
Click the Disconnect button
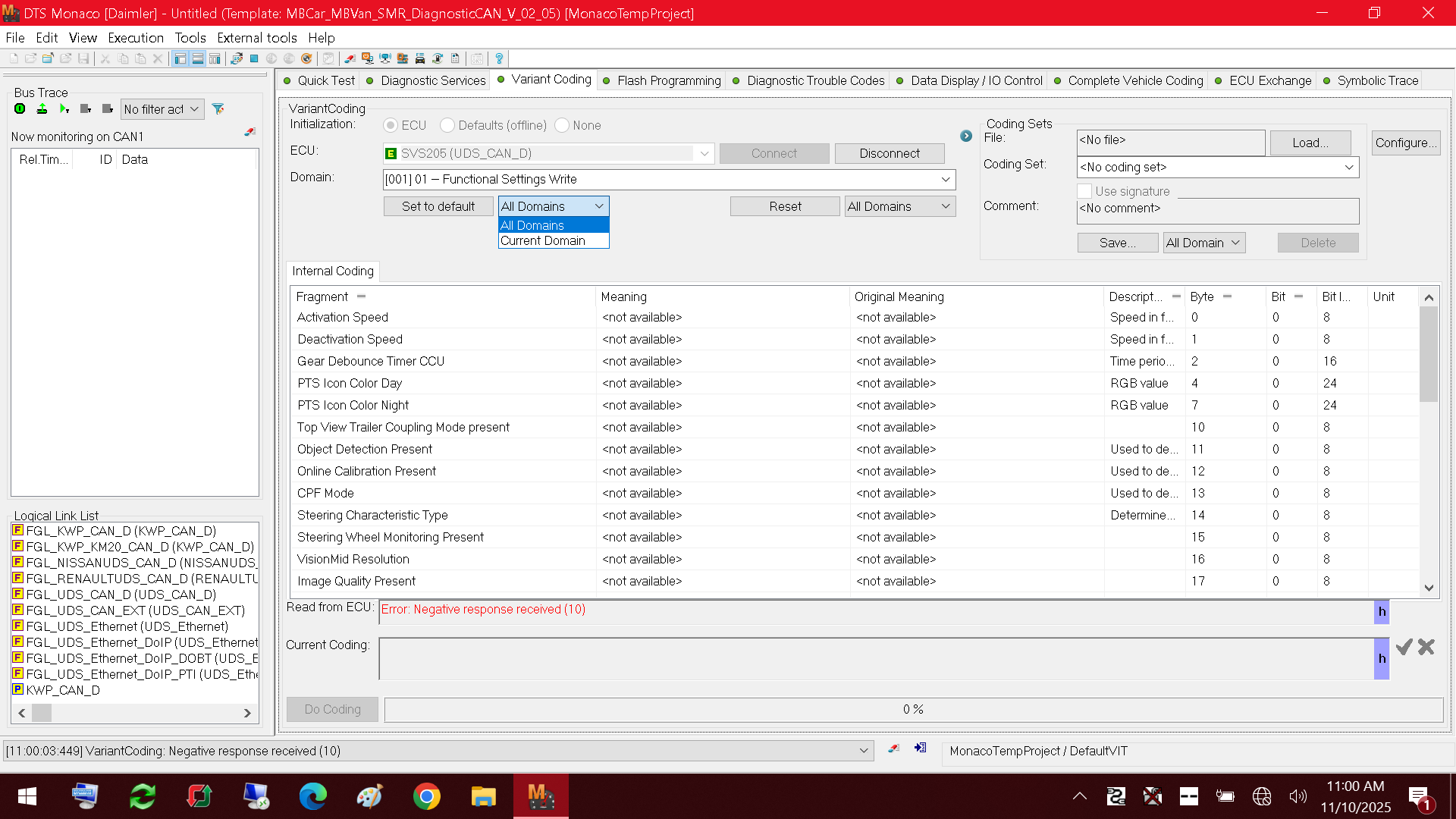tap(890, 153)
